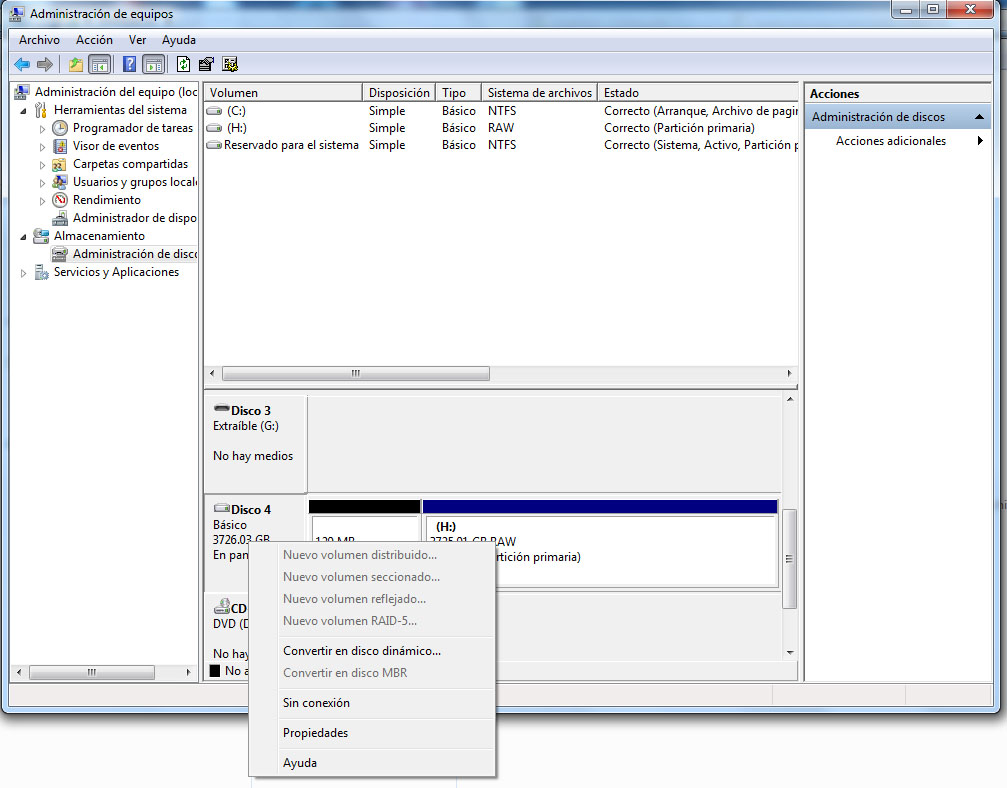This screenshot has height=788, width=1007.
Task: Select Administración de discos tree icon
Action: [x=60, y=254]
